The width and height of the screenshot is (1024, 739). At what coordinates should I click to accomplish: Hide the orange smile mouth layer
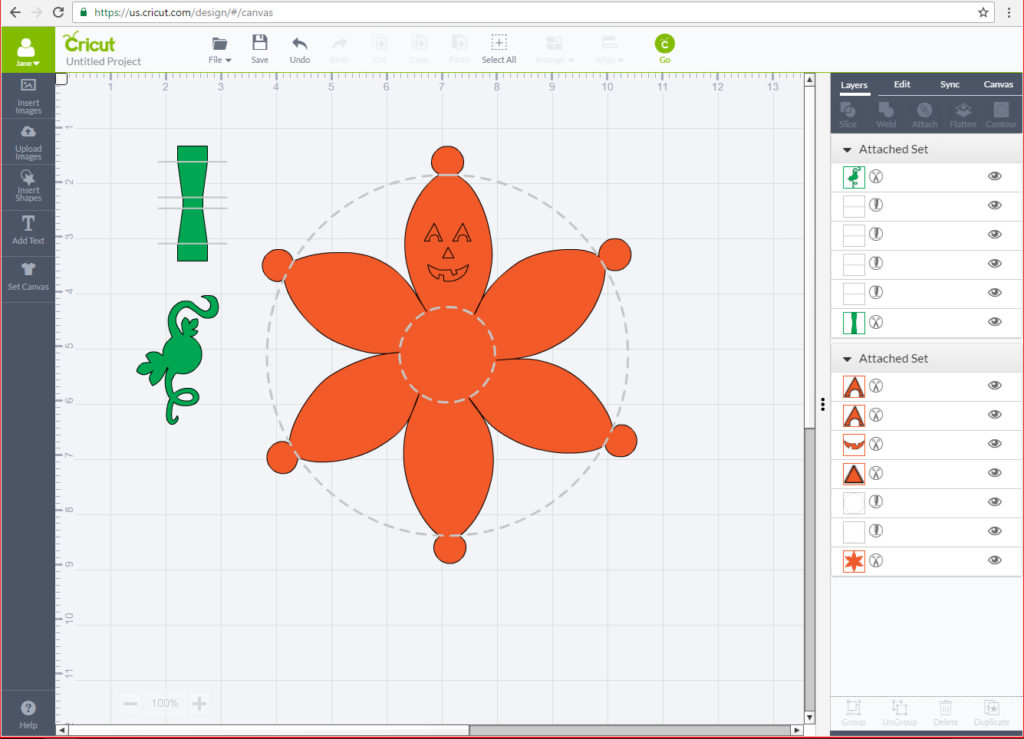click(x=994, y=443)
